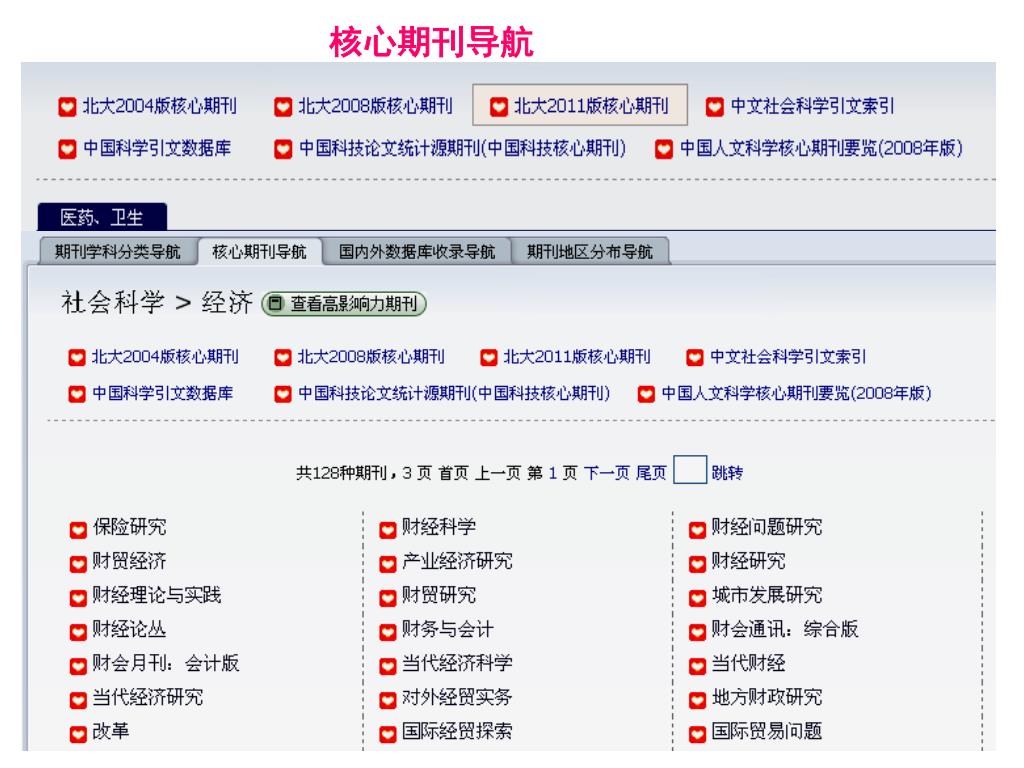Click red icon beside 保险研究
The width and height of the screenshot is (1024, 768).
click(x=78, y=530)
